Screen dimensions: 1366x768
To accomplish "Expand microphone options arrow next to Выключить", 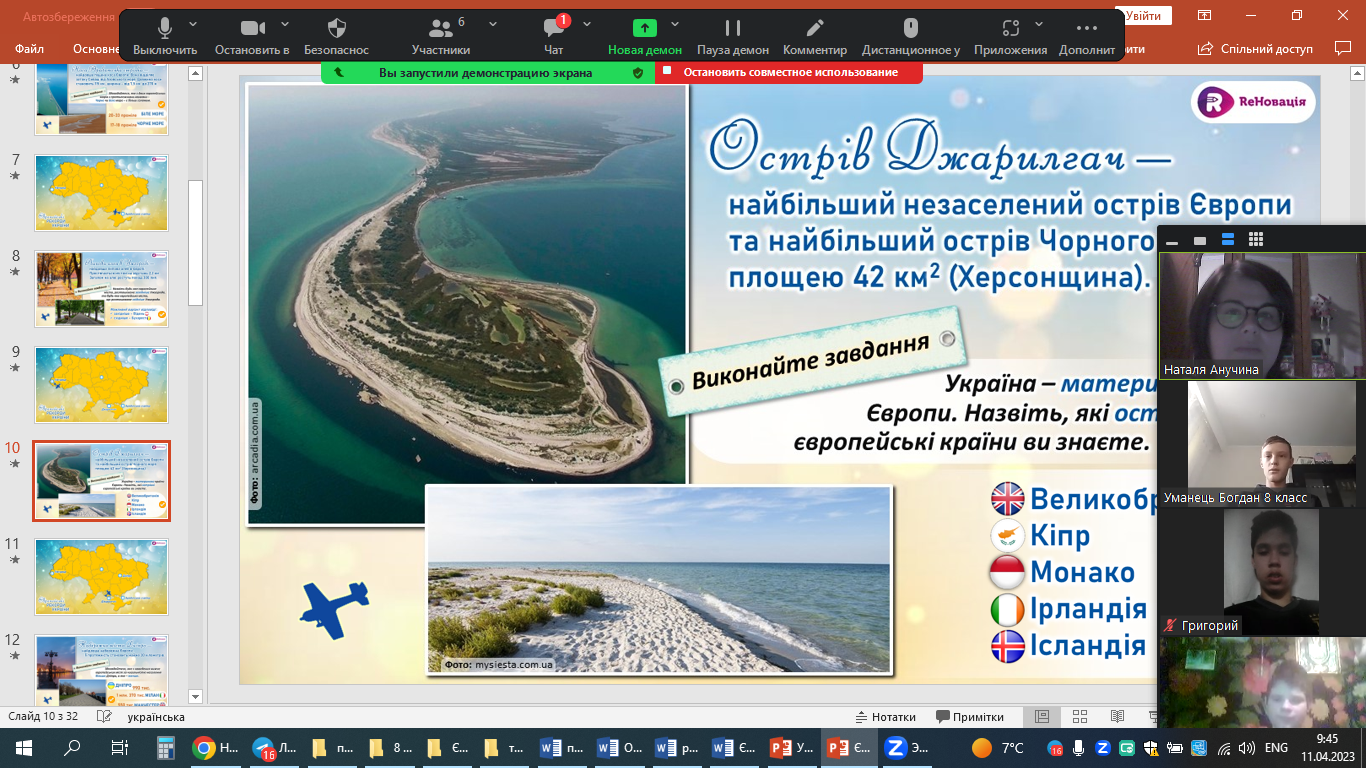I will click(x=193, y=24).
